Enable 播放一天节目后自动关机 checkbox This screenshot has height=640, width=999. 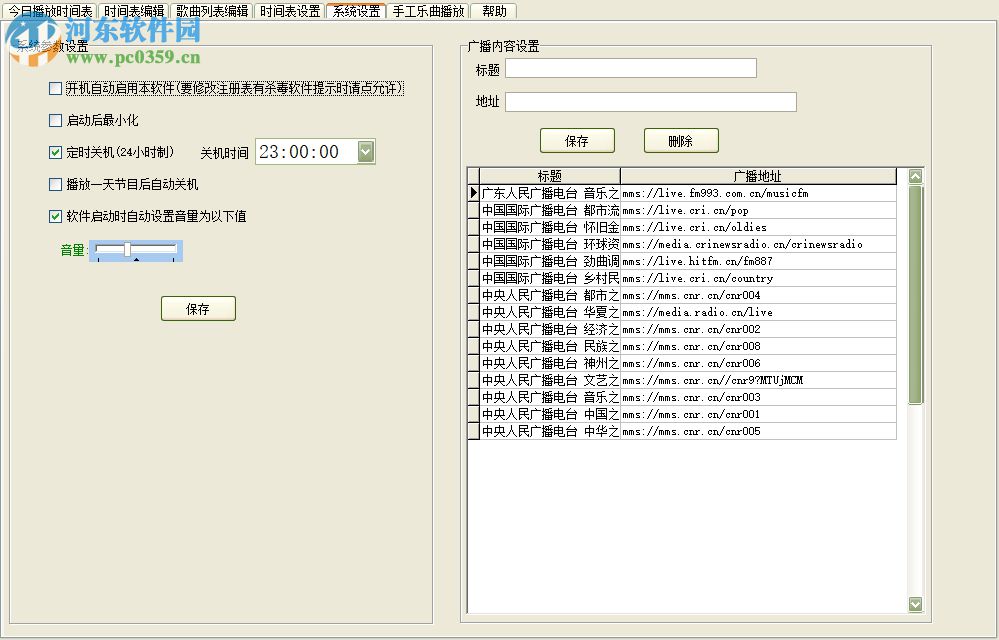pyautogui.click(x=55, y=185)
